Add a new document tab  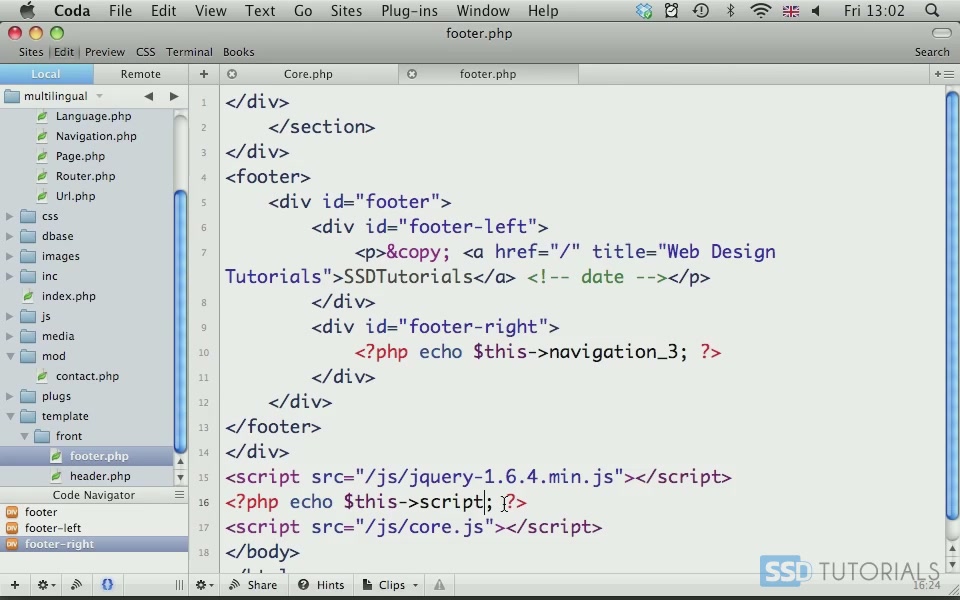point(204,74)
